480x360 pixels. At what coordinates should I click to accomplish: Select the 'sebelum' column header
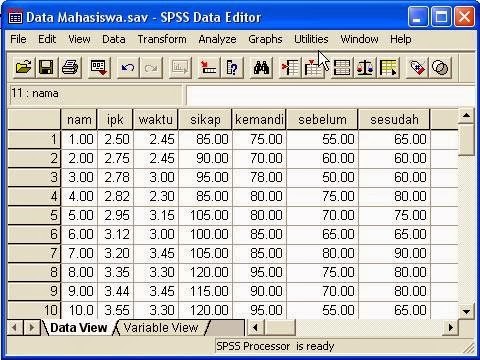(x=322, y=119)
